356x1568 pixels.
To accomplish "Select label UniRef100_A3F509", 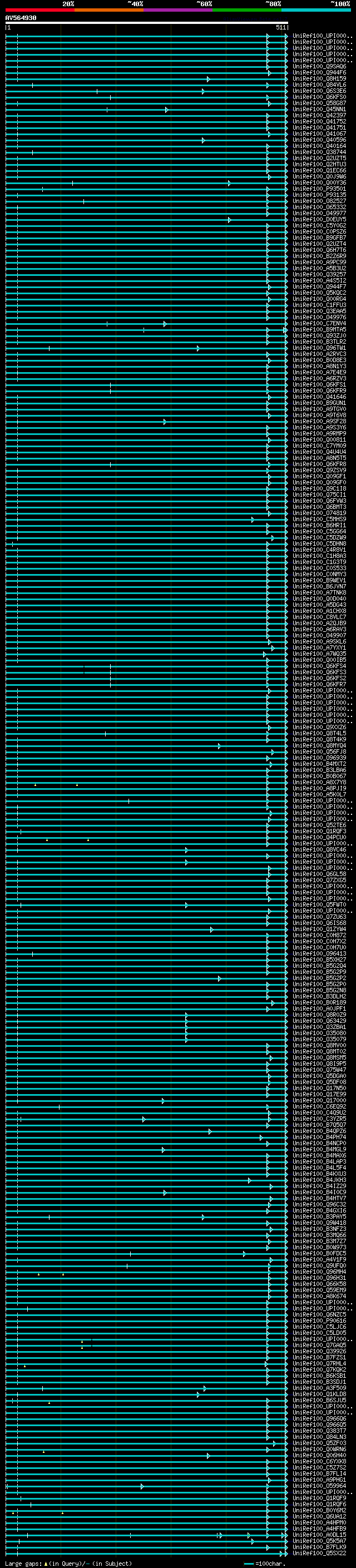I will point(319,1388).
